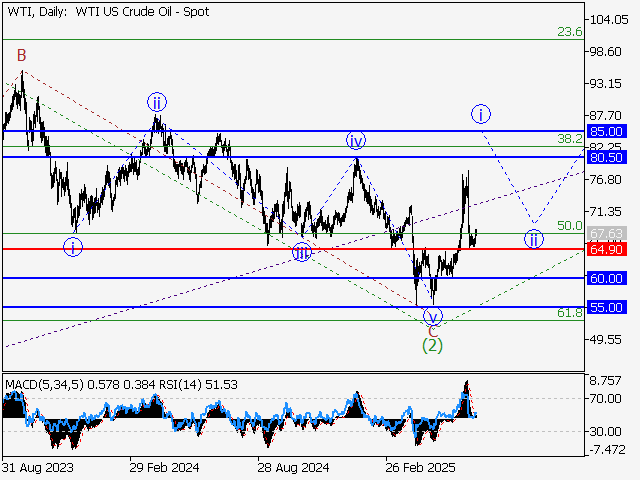The image size is (640, 480).
Task: Select the 23.6 Fibonacci level label
Action: coord(569,32)
